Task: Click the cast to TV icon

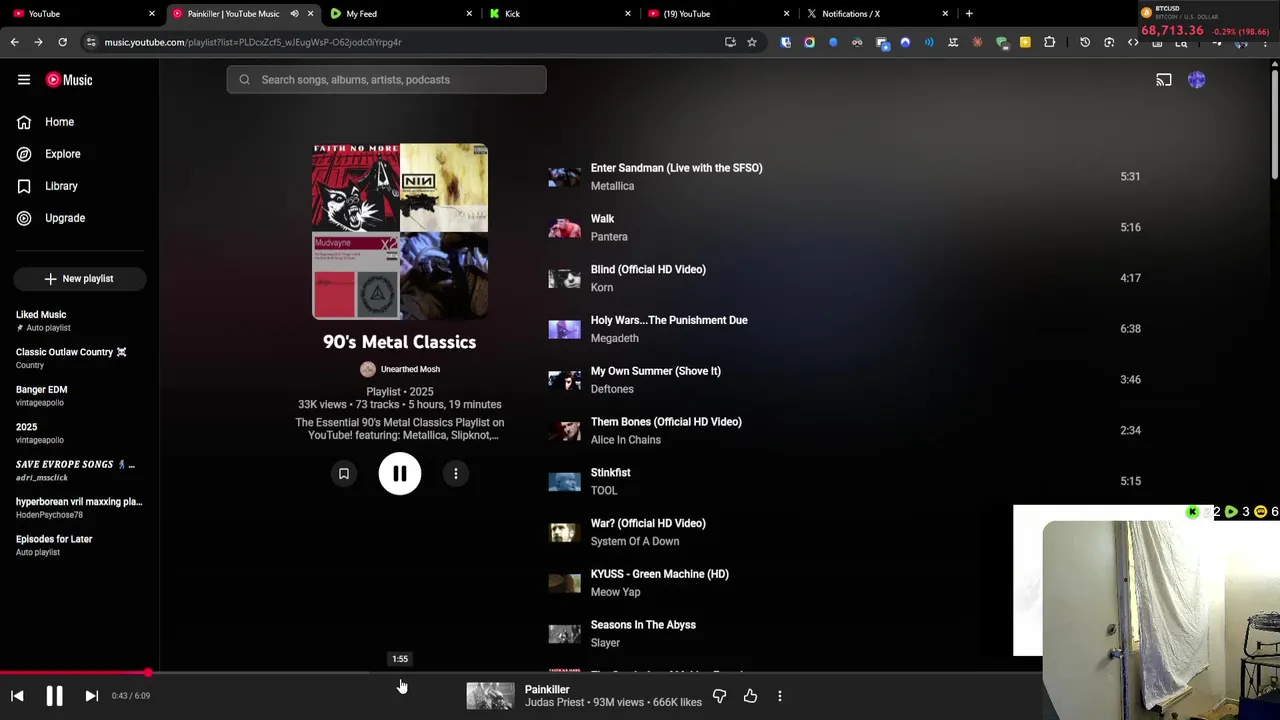Action: click(1164, 80)
